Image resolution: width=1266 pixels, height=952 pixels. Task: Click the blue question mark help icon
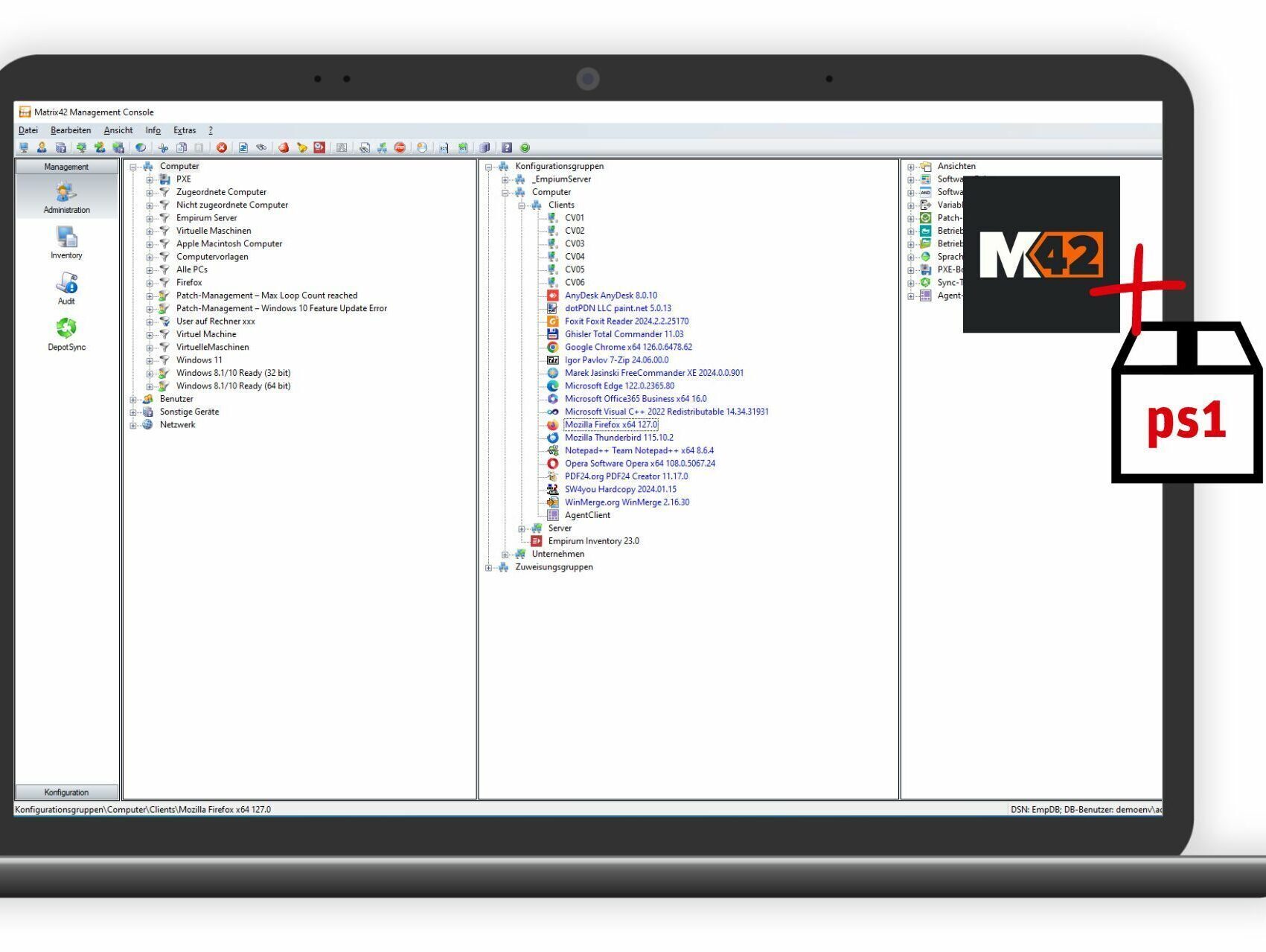507,147
